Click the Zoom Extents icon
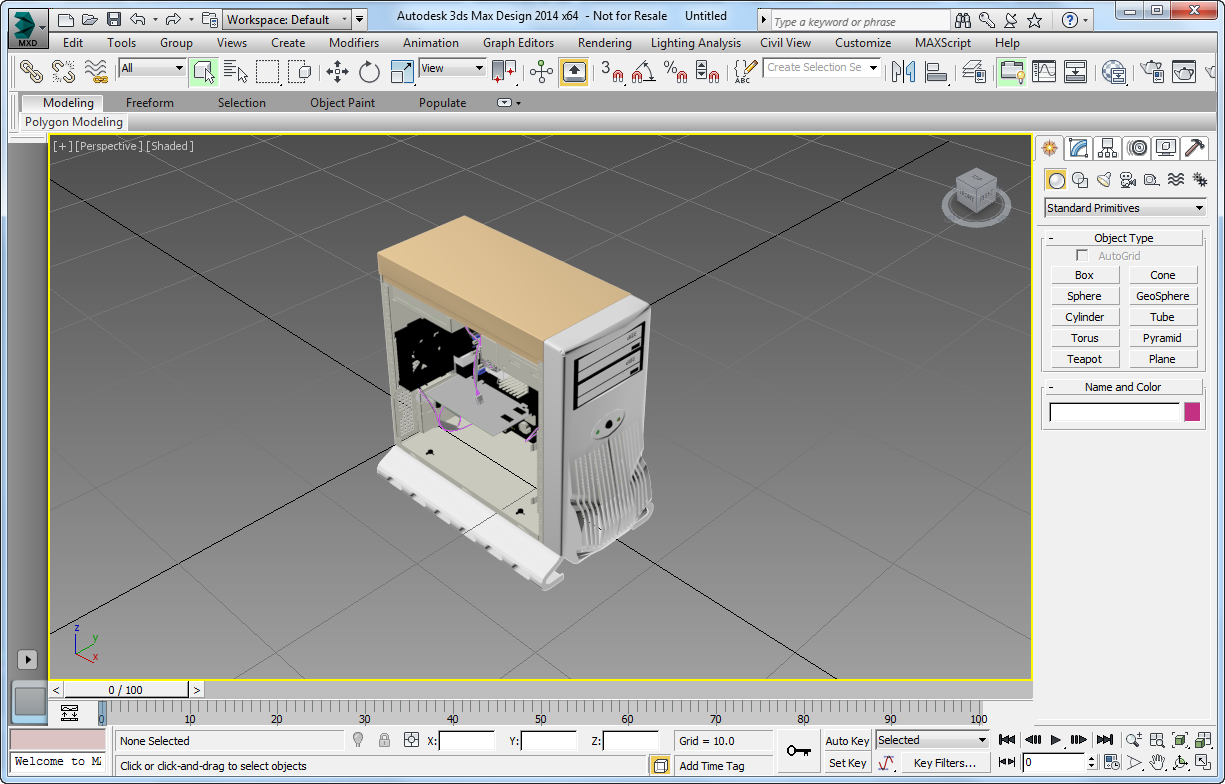 pos(1180,740)
